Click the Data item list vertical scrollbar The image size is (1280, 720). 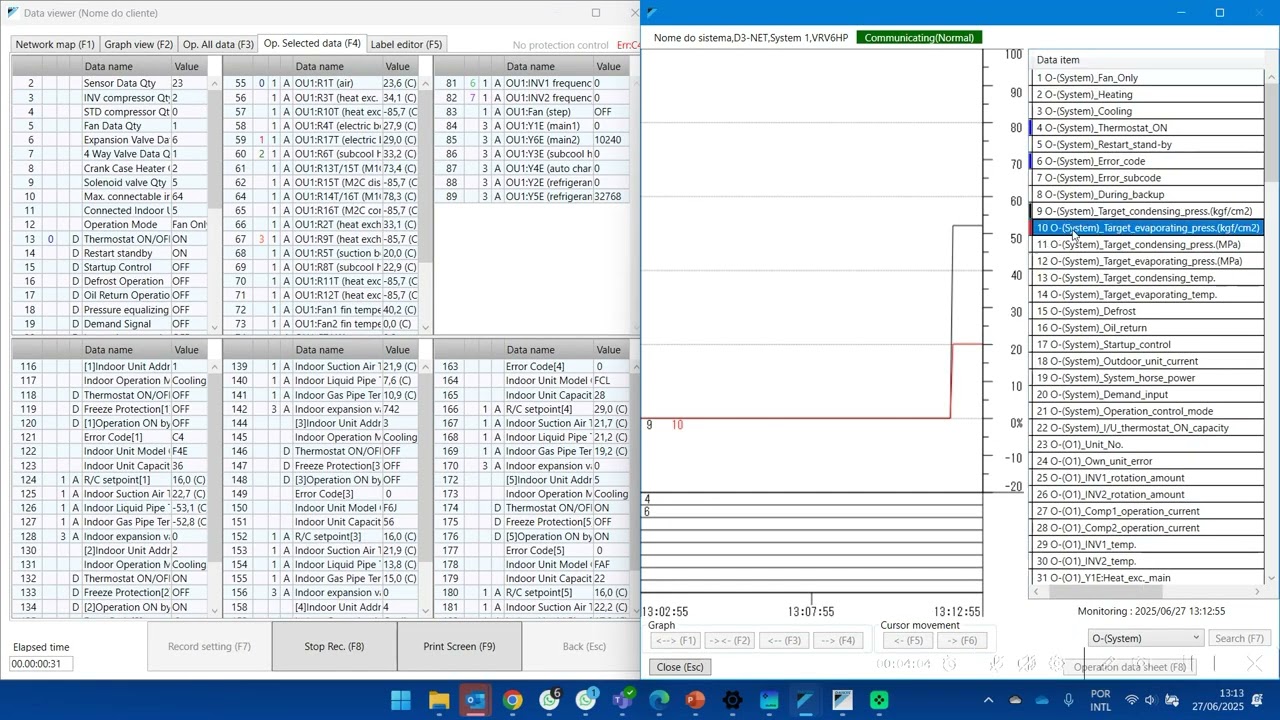pyautogui.click(x=1272, y=326)
